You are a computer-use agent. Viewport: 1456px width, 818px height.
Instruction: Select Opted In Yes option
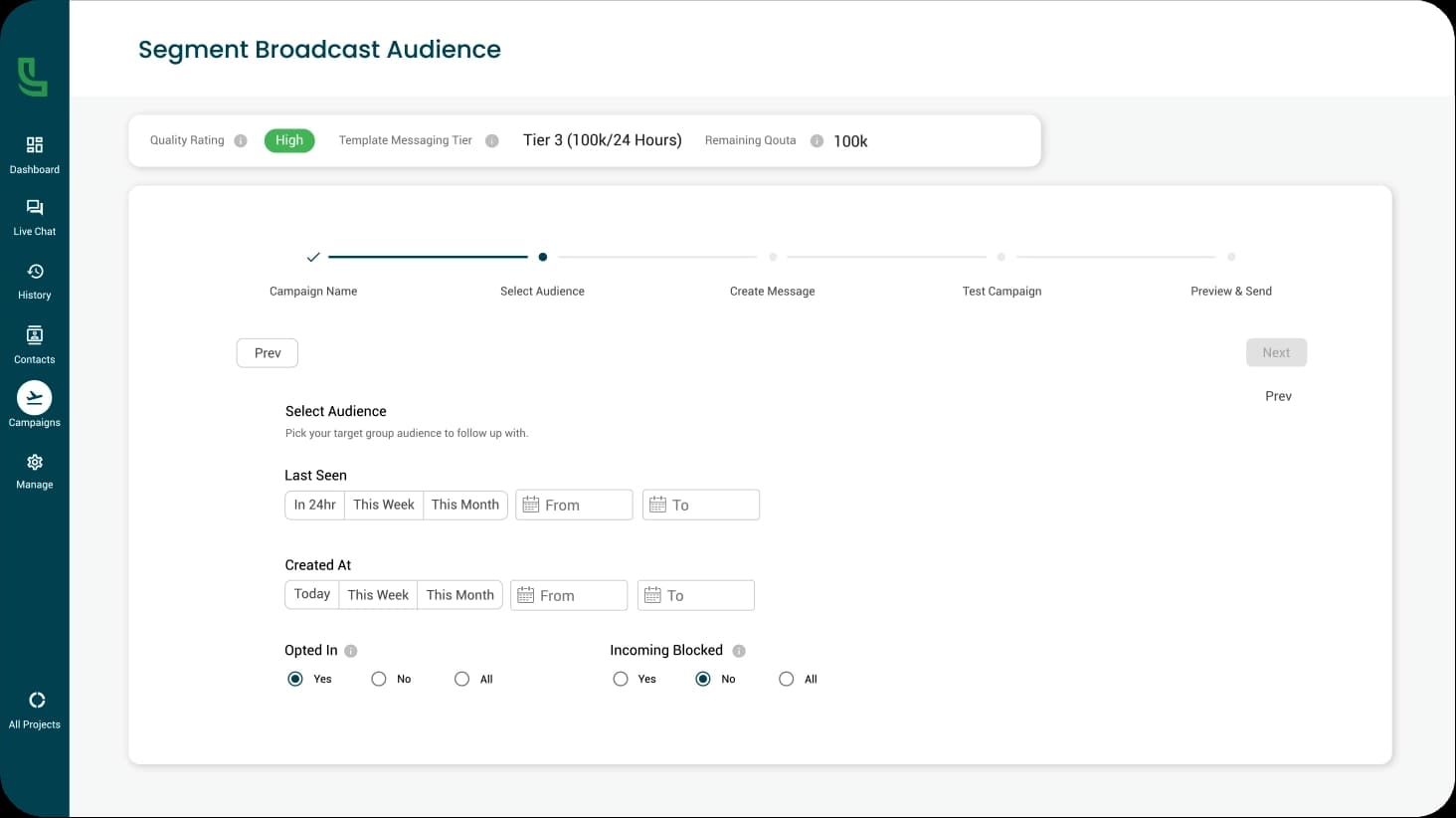pyautogui.click(x=295, y=679)
